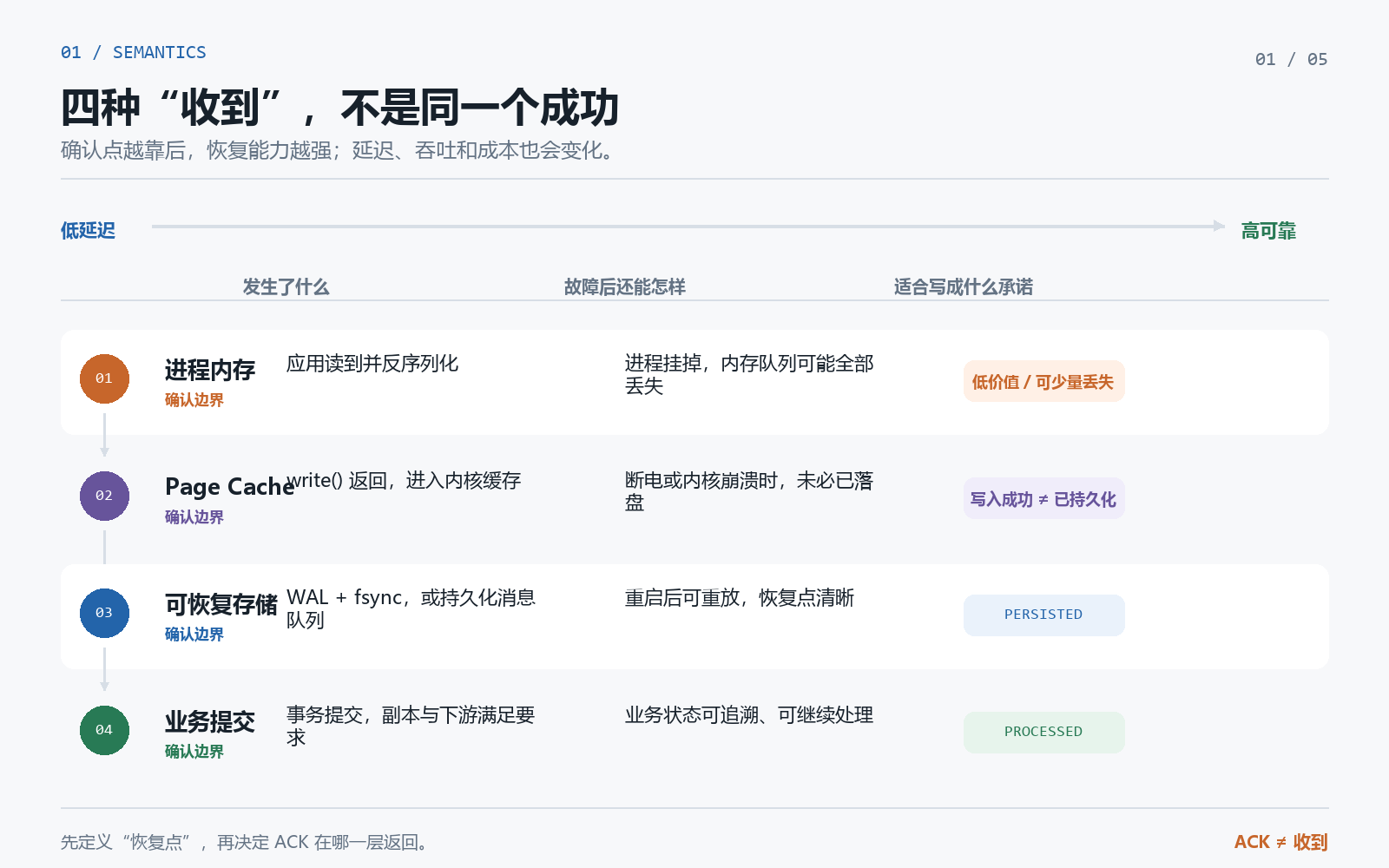Click the 事务提交，副本与下游满足要求 text
Image resolution: width=1389 pixels, height=868 pixels.
tap(411, 726)
